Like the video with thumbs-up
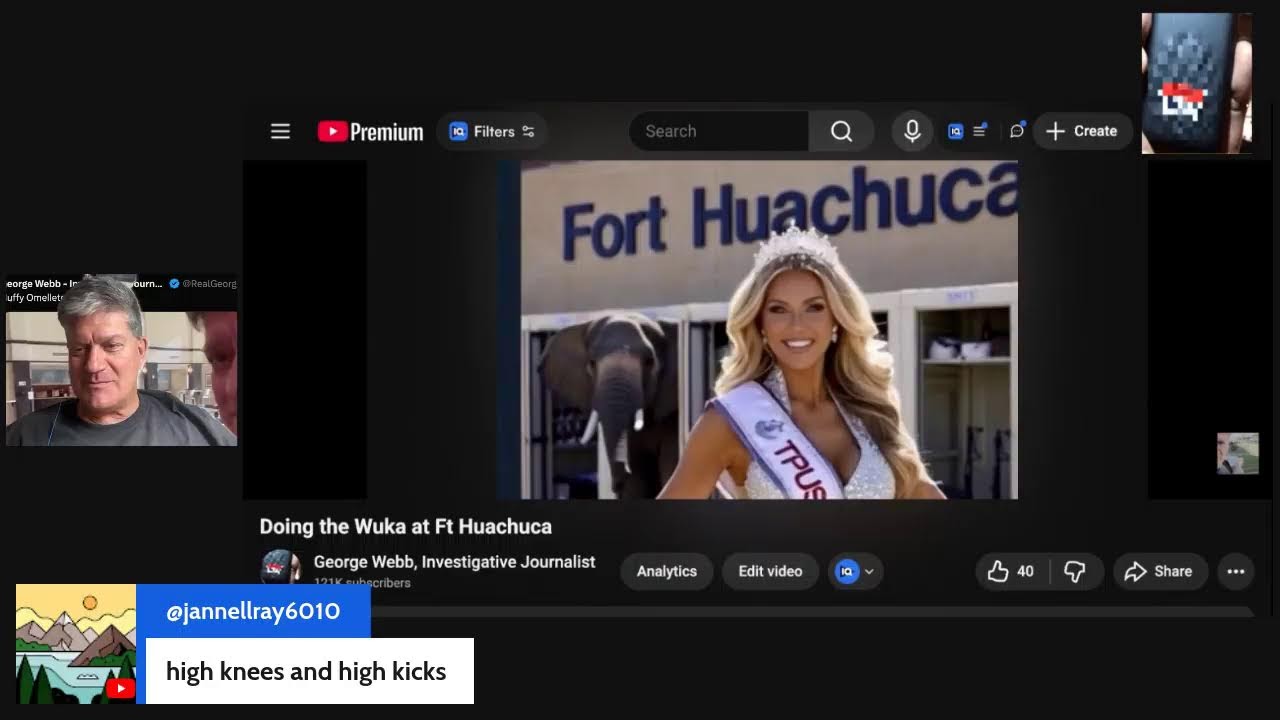The image size is (1280, 720). click(1011, 571)
